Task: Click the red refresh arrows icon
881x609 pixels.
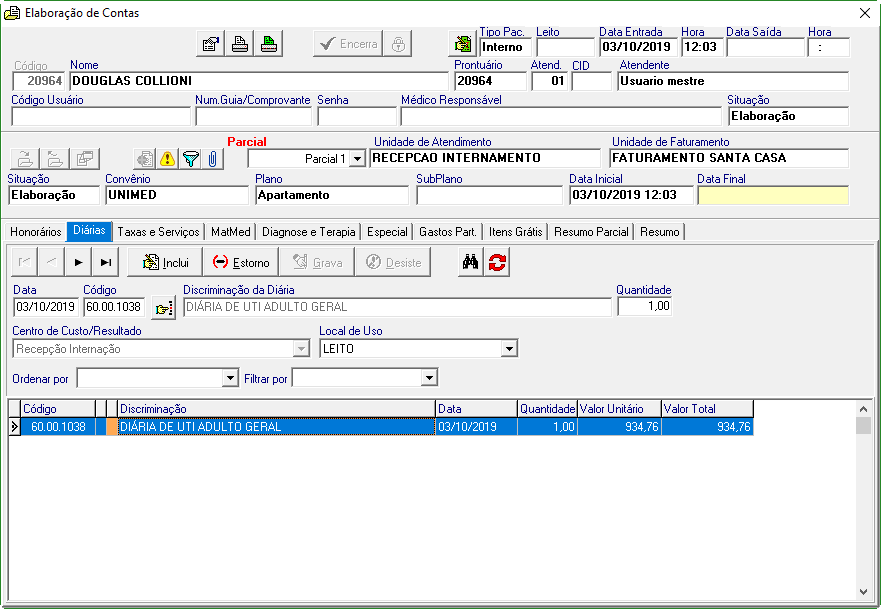Action: 497,262
